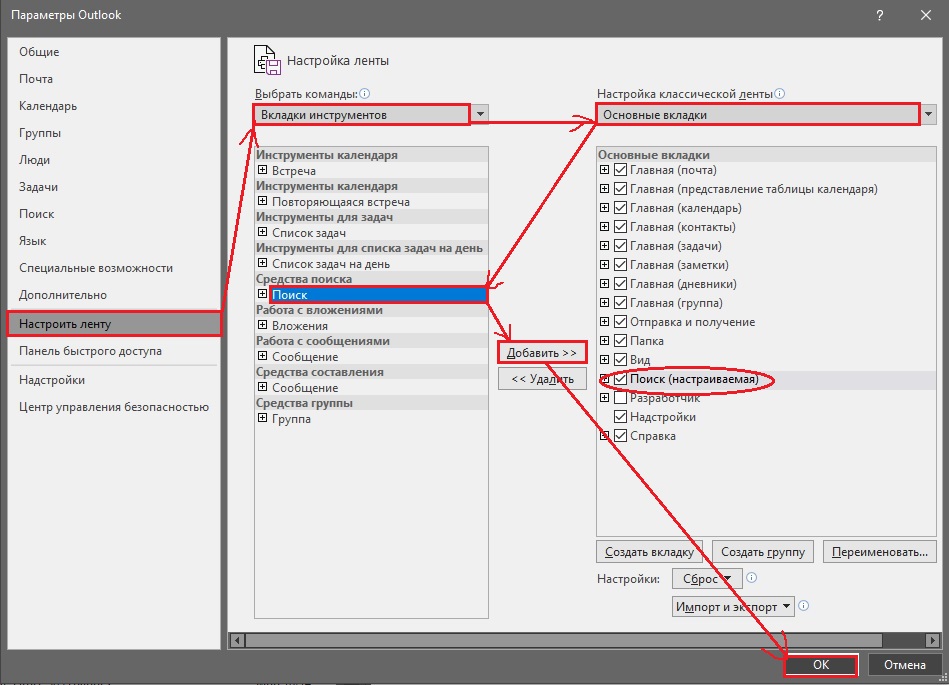Expand the Вложения node

pyautogui.click(x=263, y=325)
